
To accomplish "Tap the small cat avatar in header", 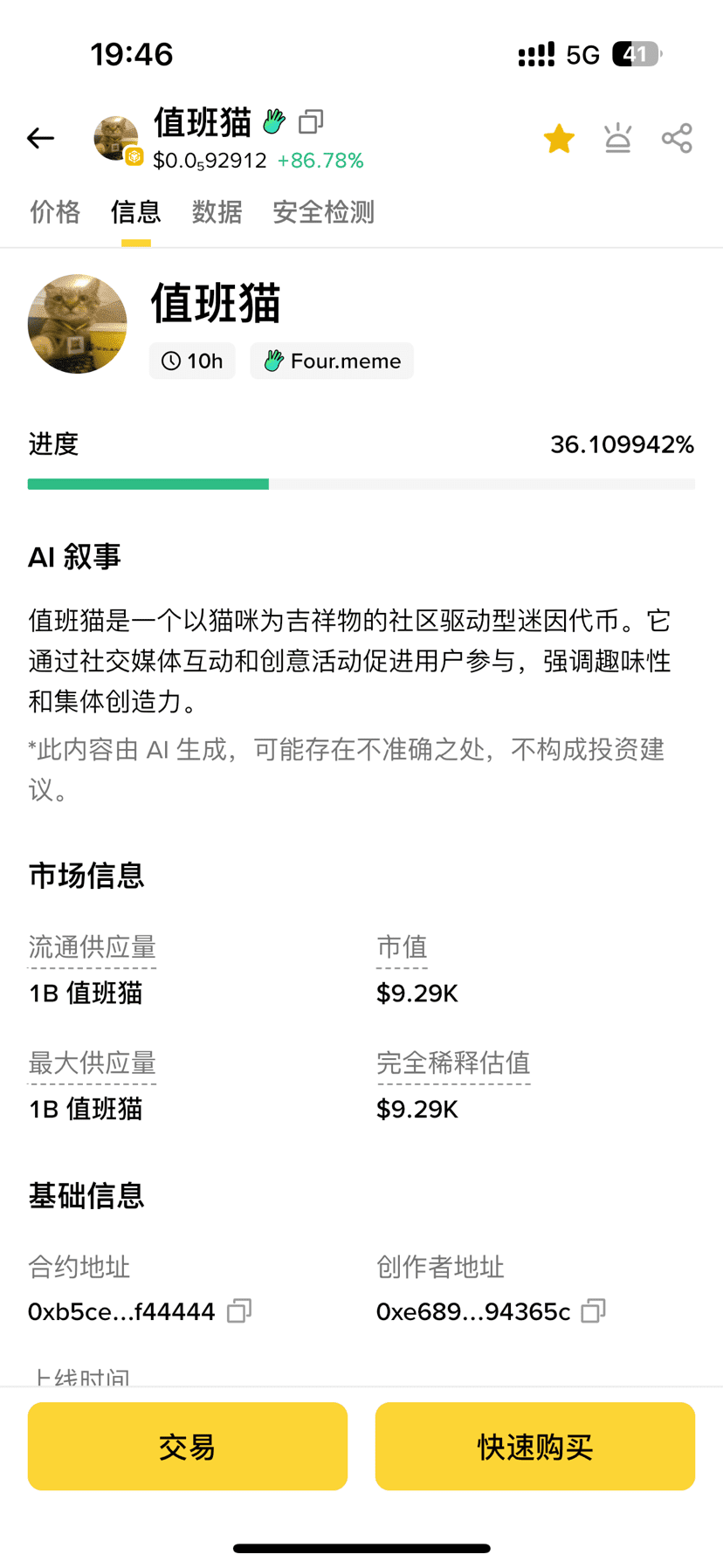I will (116, 138).
